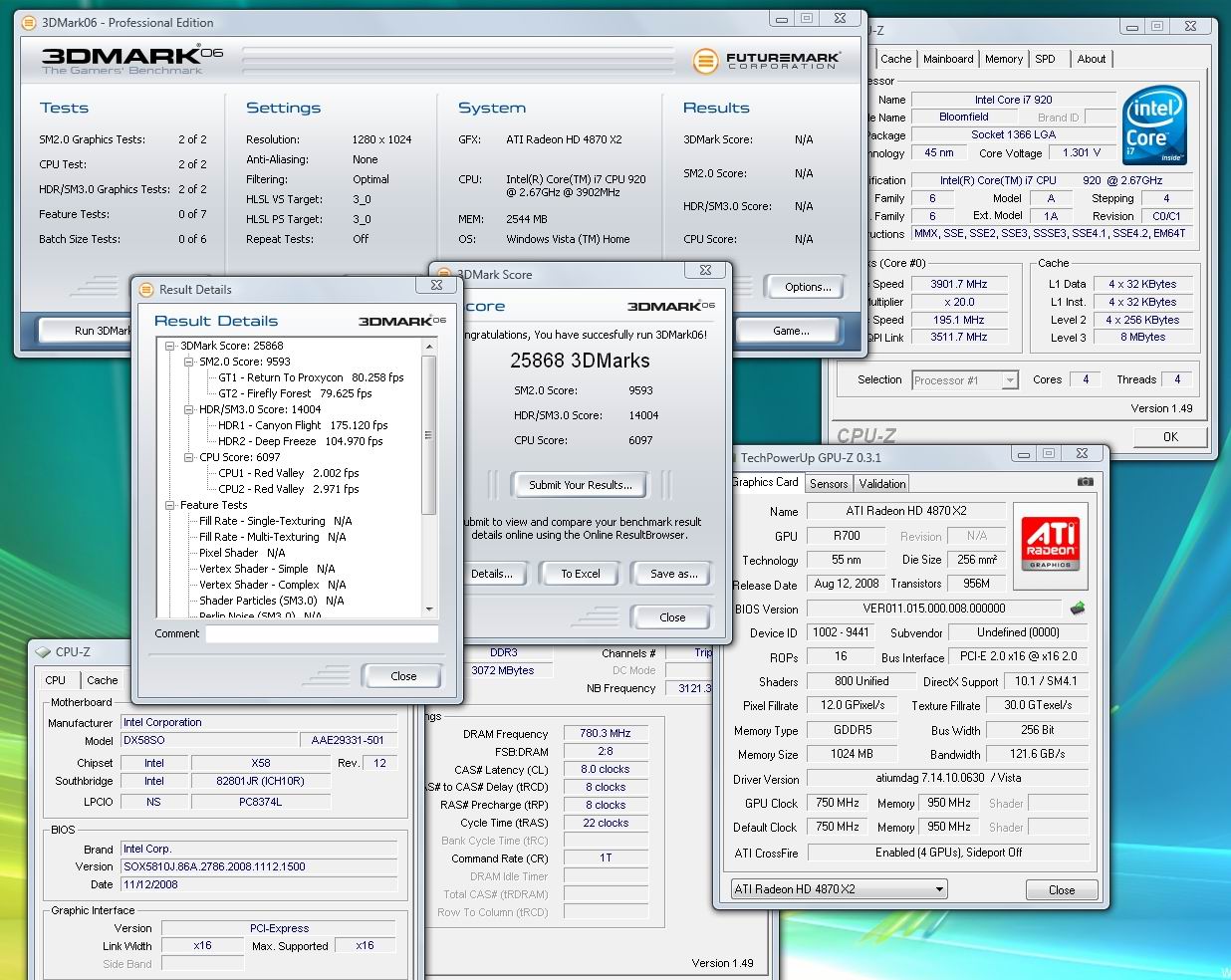Open the ATI Radeon HD 4870 X2 dropdown in GPU-Z
The width and height of the screenshot is (1231, 980).
[x=939, y=889]
